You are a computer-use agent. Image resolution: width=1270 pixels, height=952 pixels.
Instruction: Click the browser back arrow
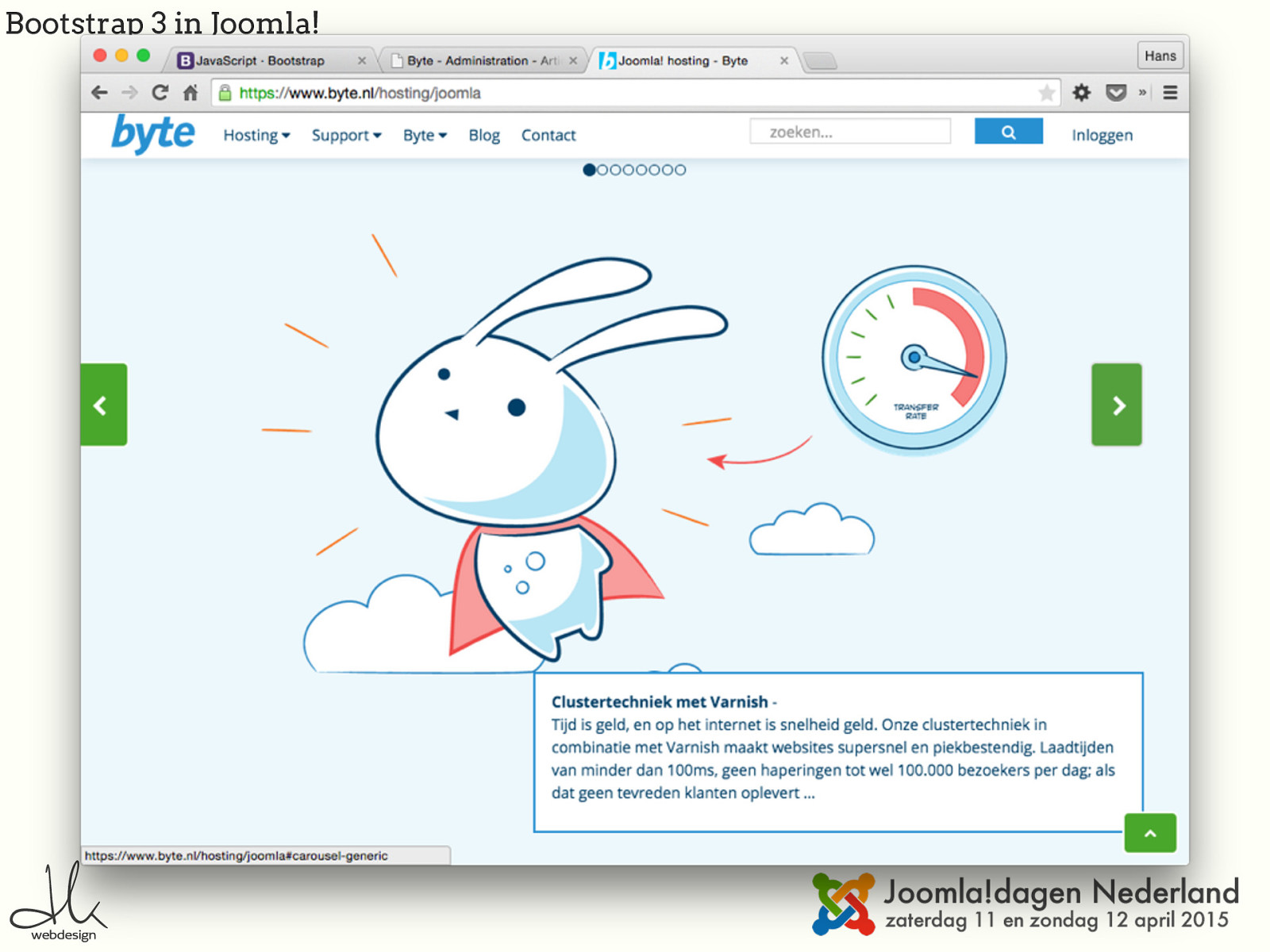coord(99,93)
